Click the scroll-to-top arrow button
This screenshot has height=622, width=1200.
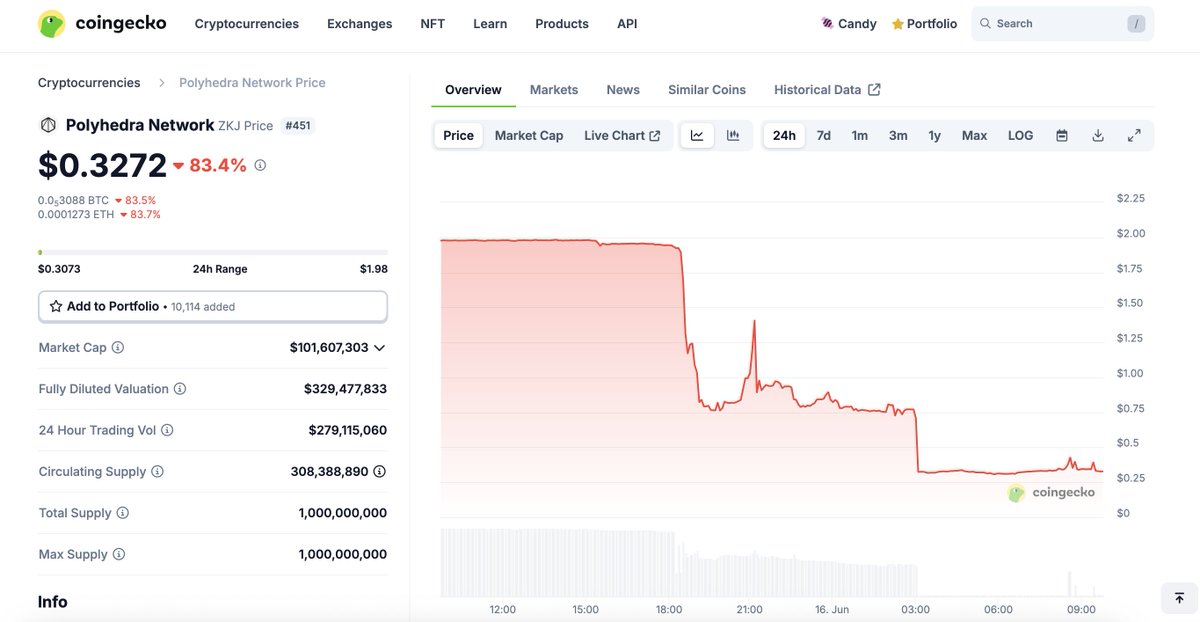1179,598
